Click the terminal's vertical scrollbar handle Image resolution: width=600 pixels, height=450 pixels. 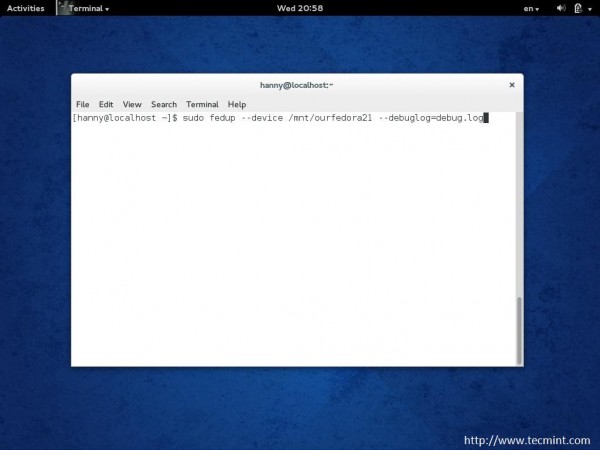[519, 331]
